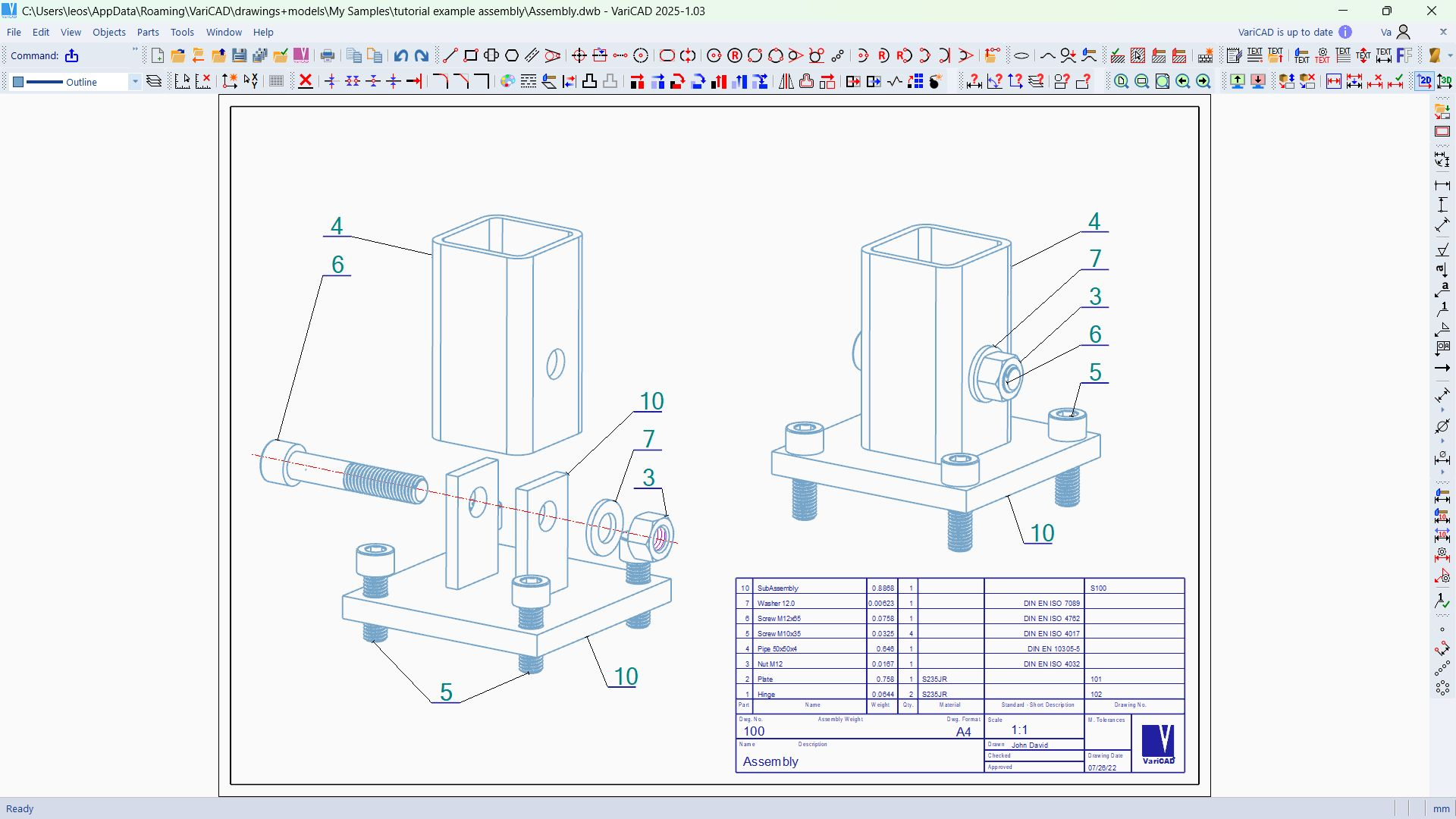
Task: Toggle the 2D mode button
Action: [1424, 81]
